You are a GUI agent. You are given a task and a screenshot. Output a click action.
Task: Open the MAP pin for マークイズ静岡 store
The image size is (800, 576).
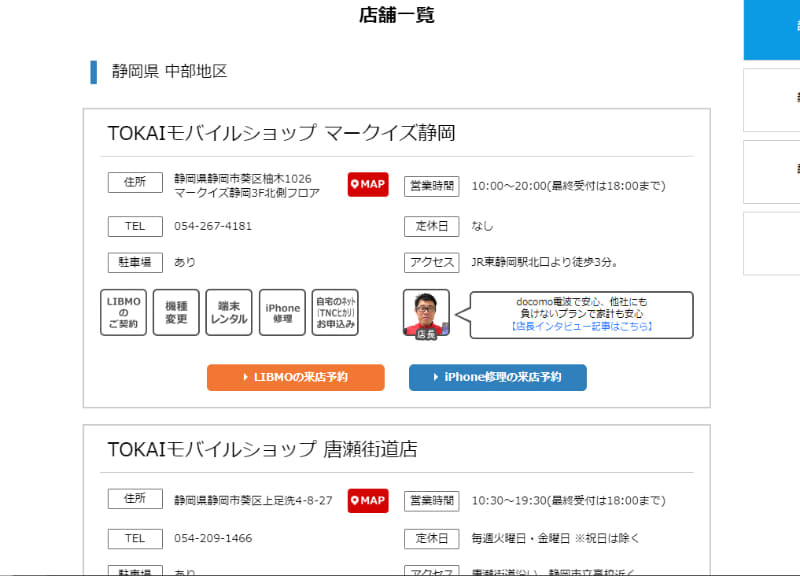tap(367, 184)
